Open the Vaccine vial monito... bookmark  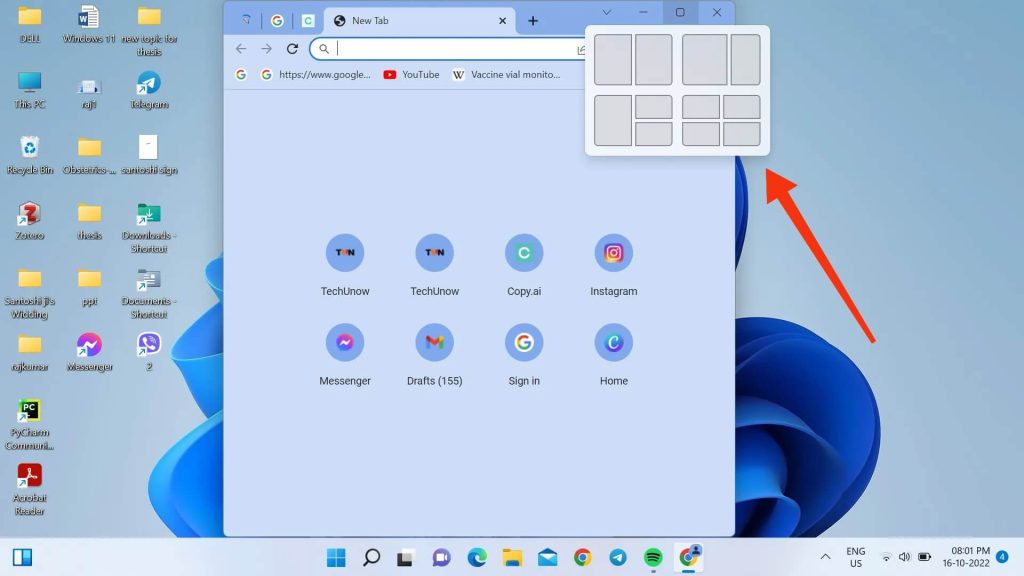coord(507,74)
